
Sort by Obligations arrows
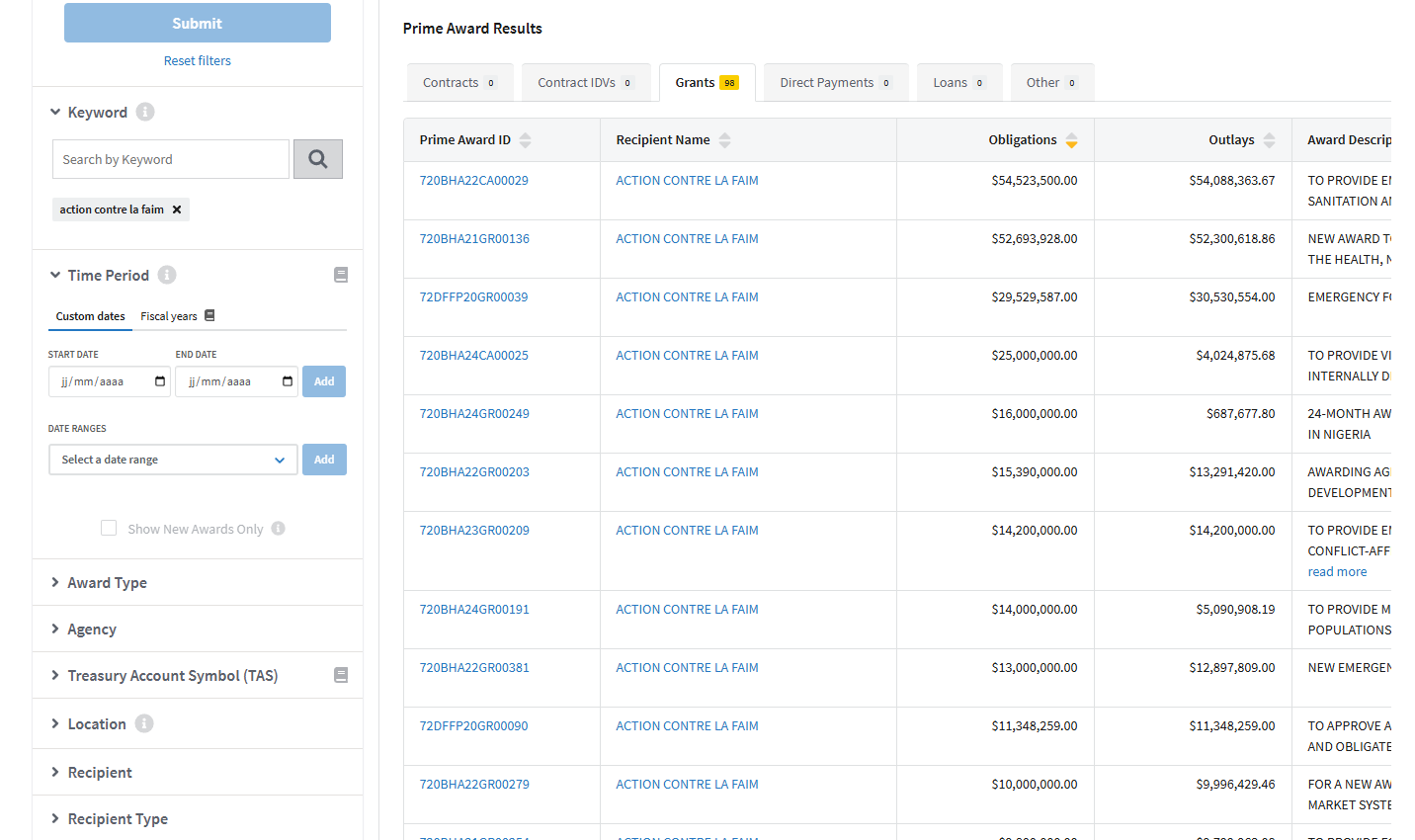(1072, 140)
